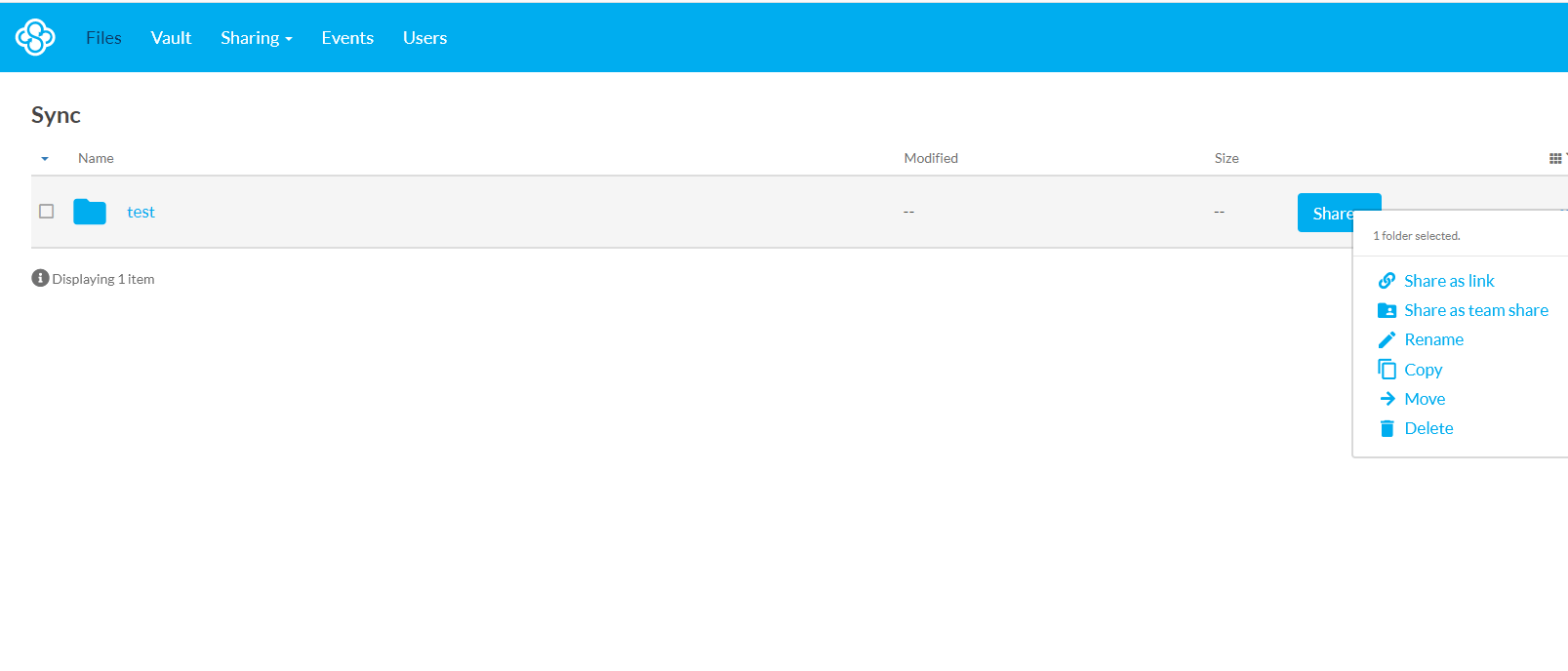Click the Copy icon in the menu

pyautogui.click(x=1387, y=370)
